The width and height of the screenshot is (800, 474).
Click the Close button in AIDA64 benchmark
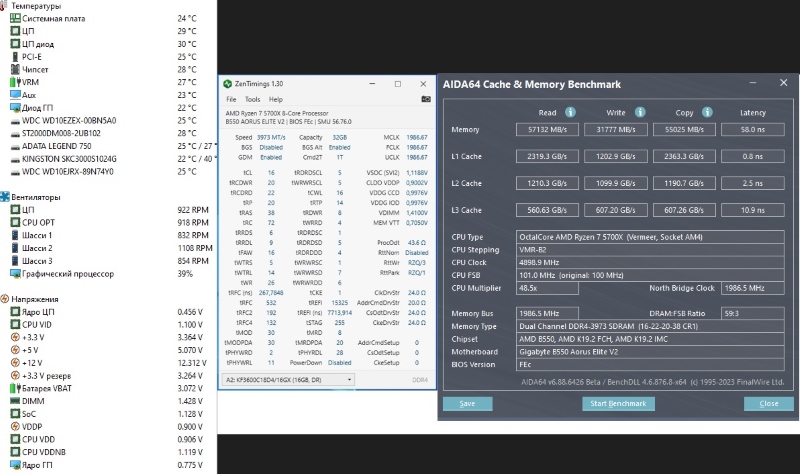click(x=769, y=404)
